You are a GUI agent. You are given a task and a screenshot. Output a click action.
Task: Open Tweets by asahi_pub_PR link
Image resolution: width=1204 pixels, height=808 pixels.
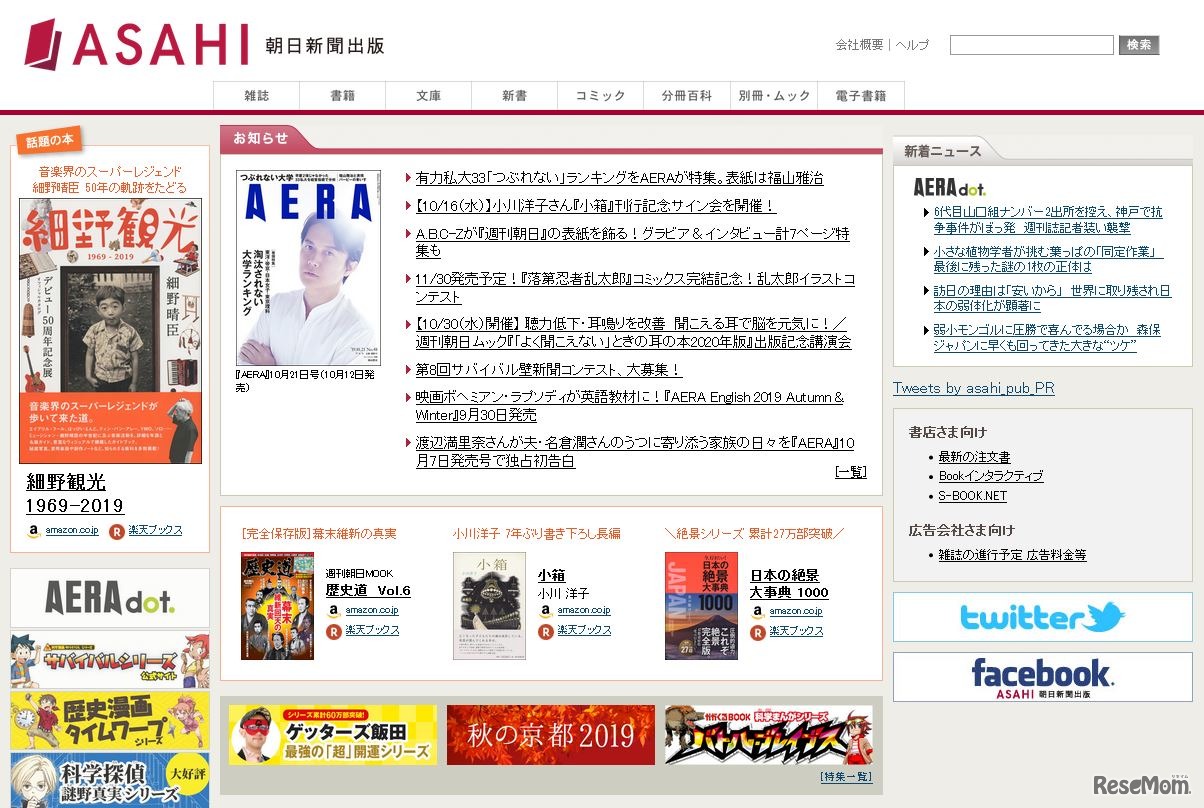coord(973,388)
